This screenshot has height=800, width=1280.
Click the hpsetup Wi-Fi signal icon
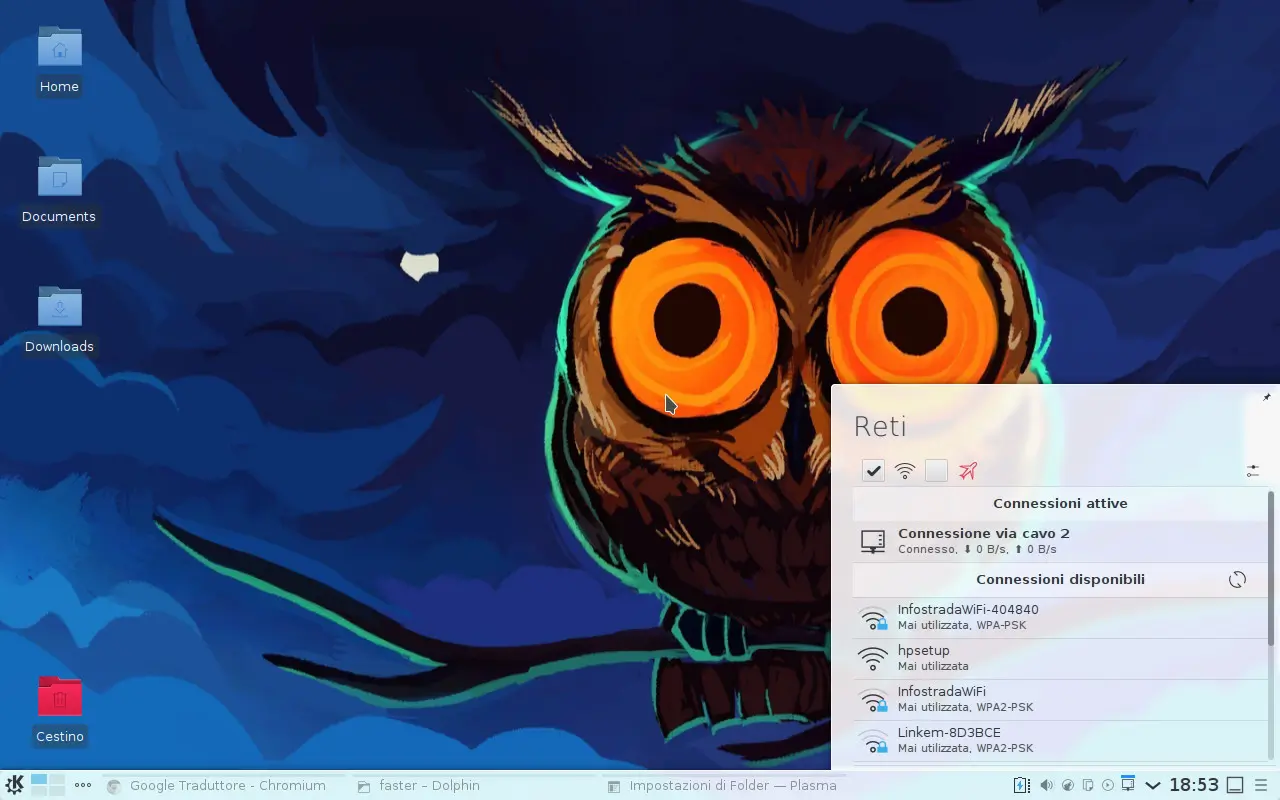pos(873,658)
